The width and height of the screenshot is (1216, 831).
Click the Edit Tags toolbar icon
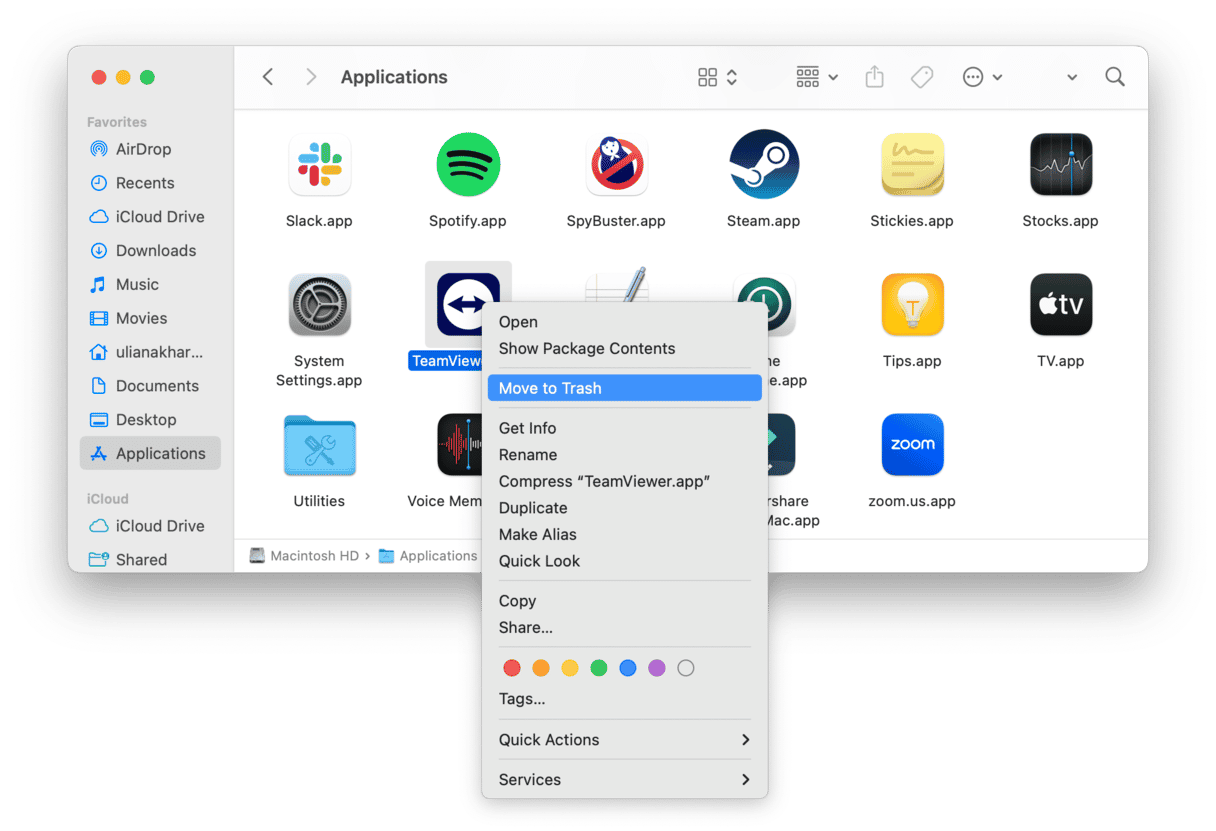[x=922, y=77]
